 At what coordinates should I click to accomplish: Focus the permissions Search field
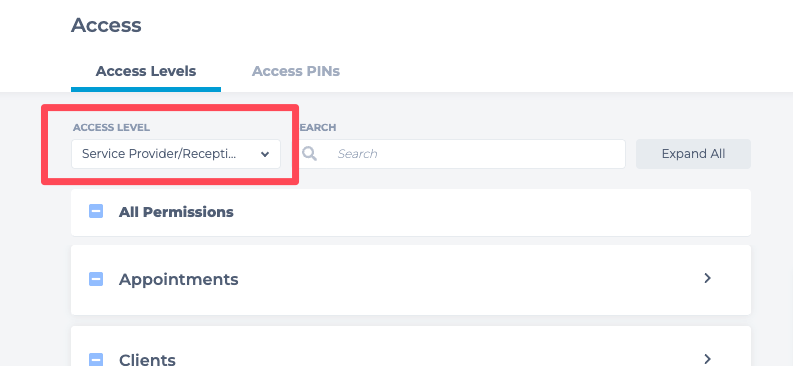461,154
